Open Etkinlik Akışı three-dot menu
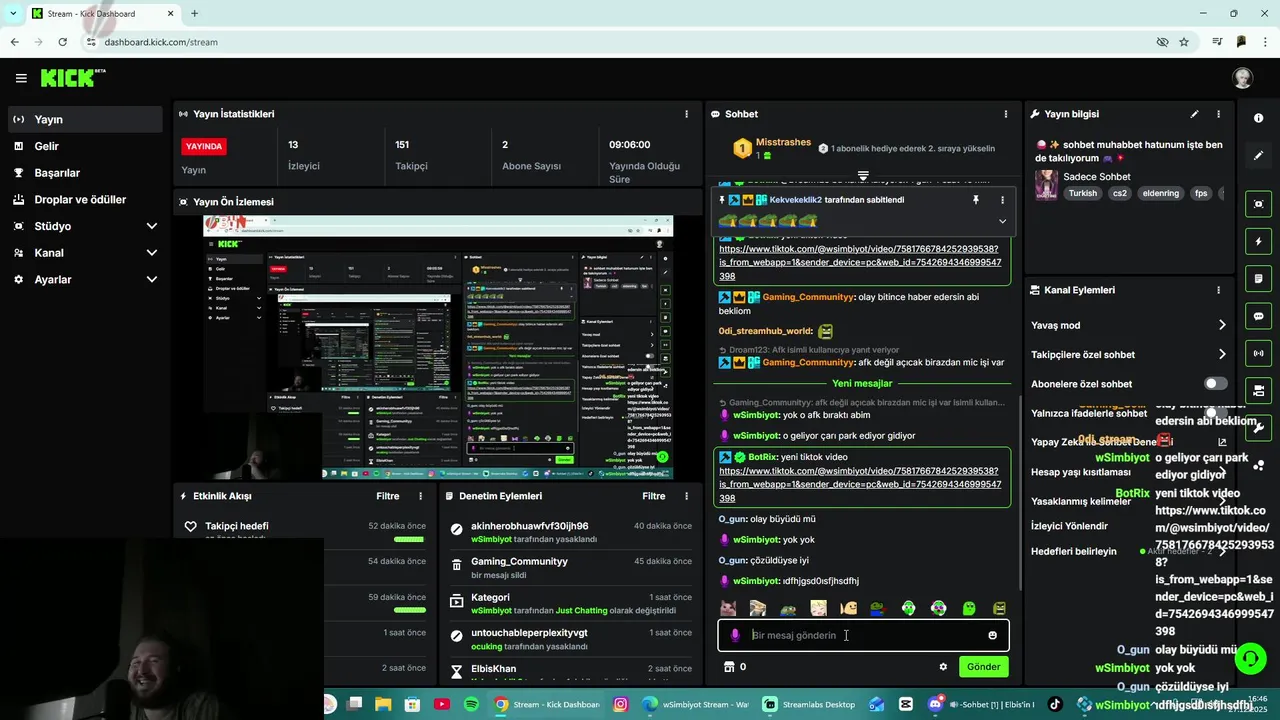This screenshot has width=1280, height=720. coord(420,496)
